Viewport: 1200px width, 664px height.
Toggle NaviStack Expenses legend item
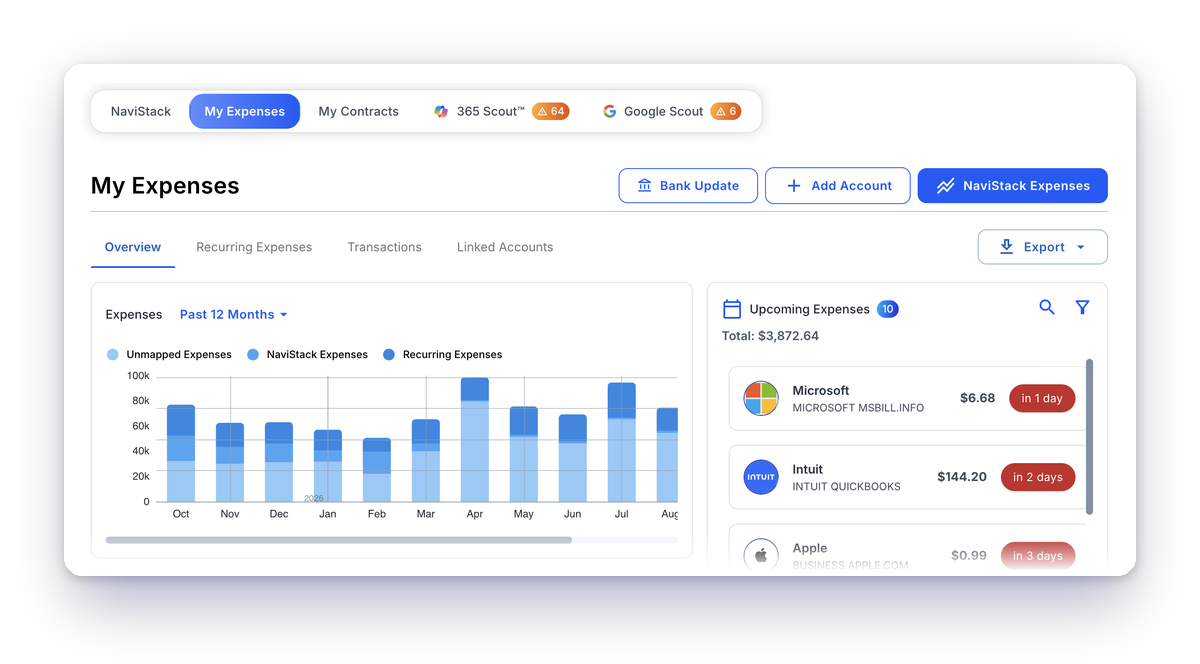coord(308,354)
